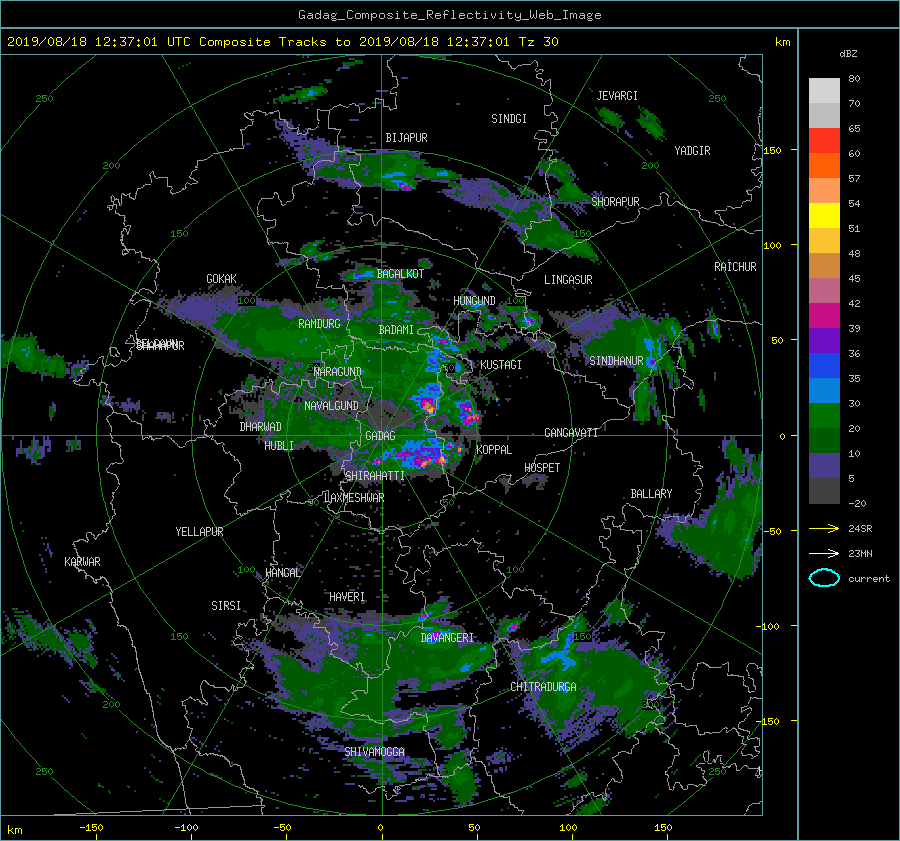
Task: Click the SINDHANUR city label
Action: tap(616, 361)
